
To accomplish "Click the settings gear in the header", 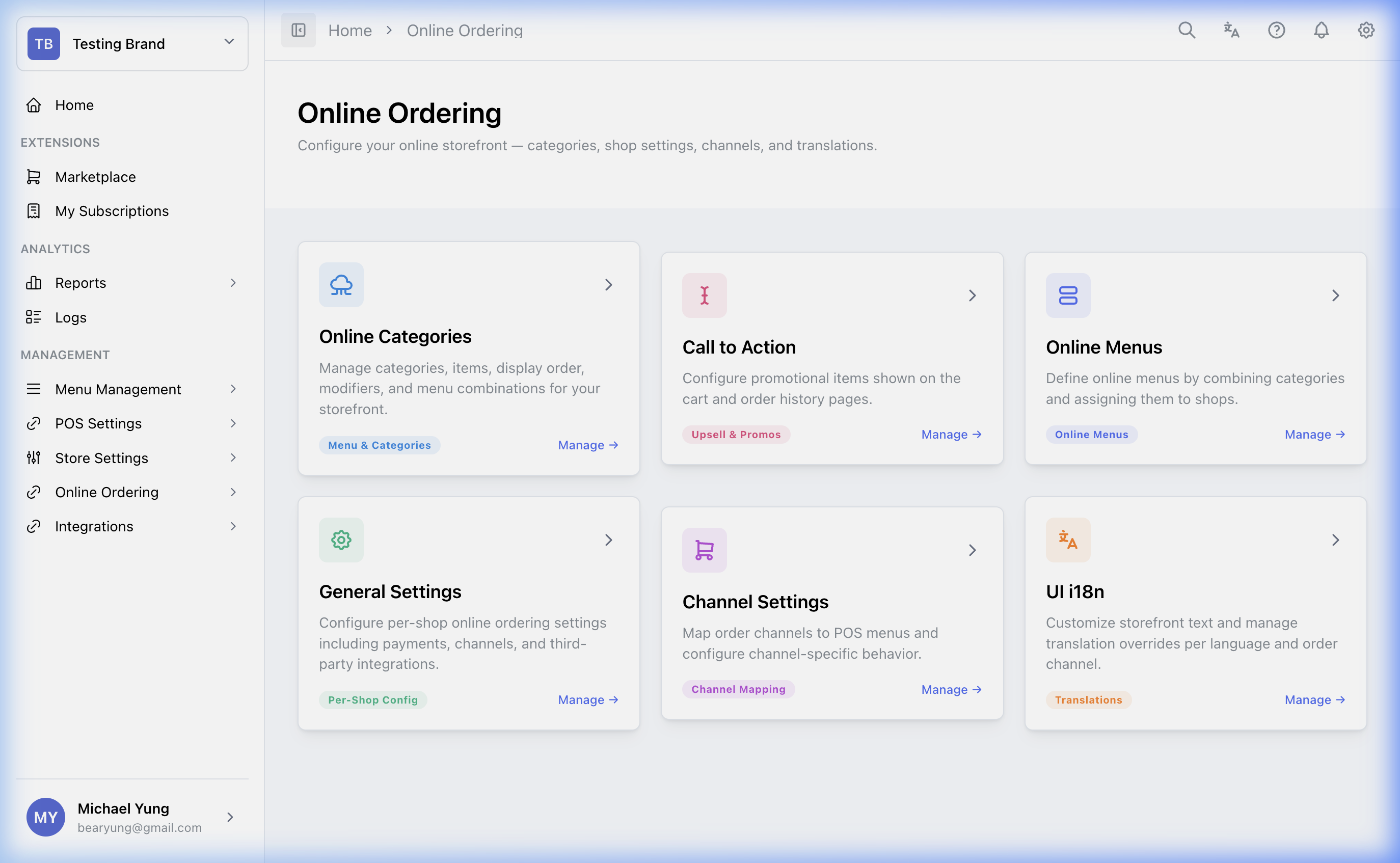I will click(x=1366, y=30).
